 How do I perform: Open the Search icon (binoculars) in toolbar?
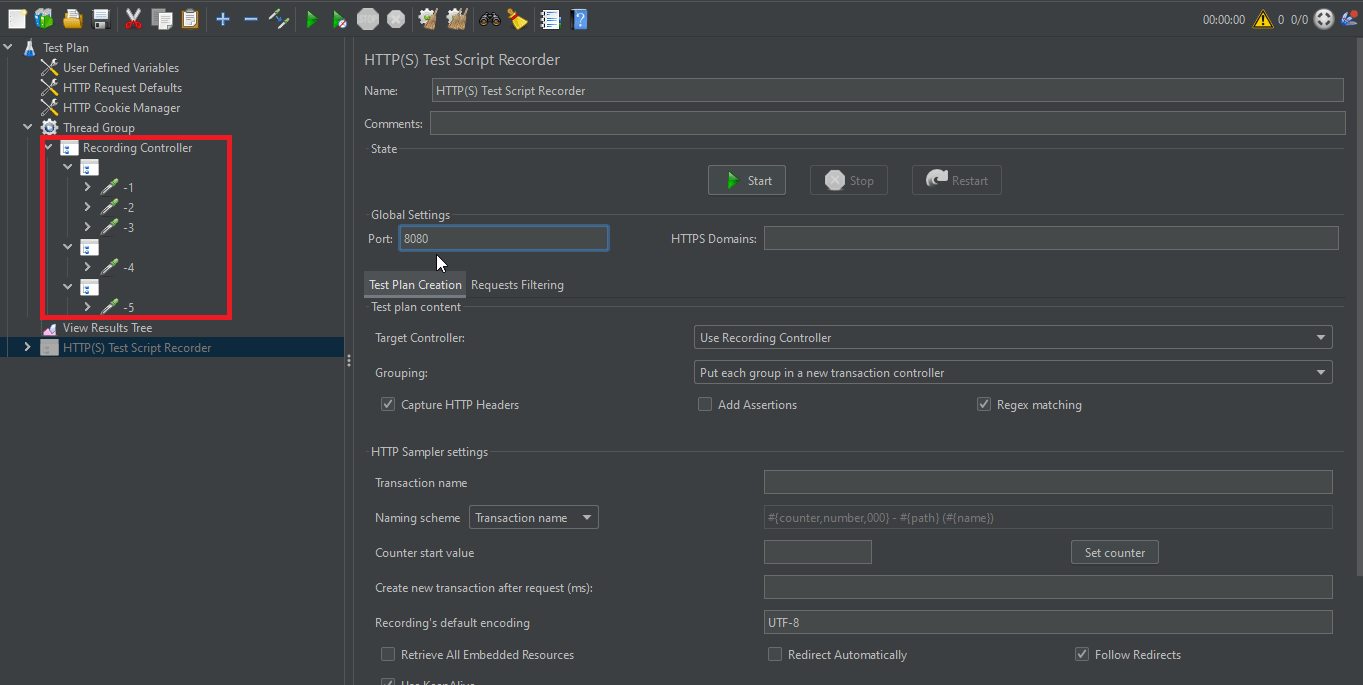pos(488,18)
